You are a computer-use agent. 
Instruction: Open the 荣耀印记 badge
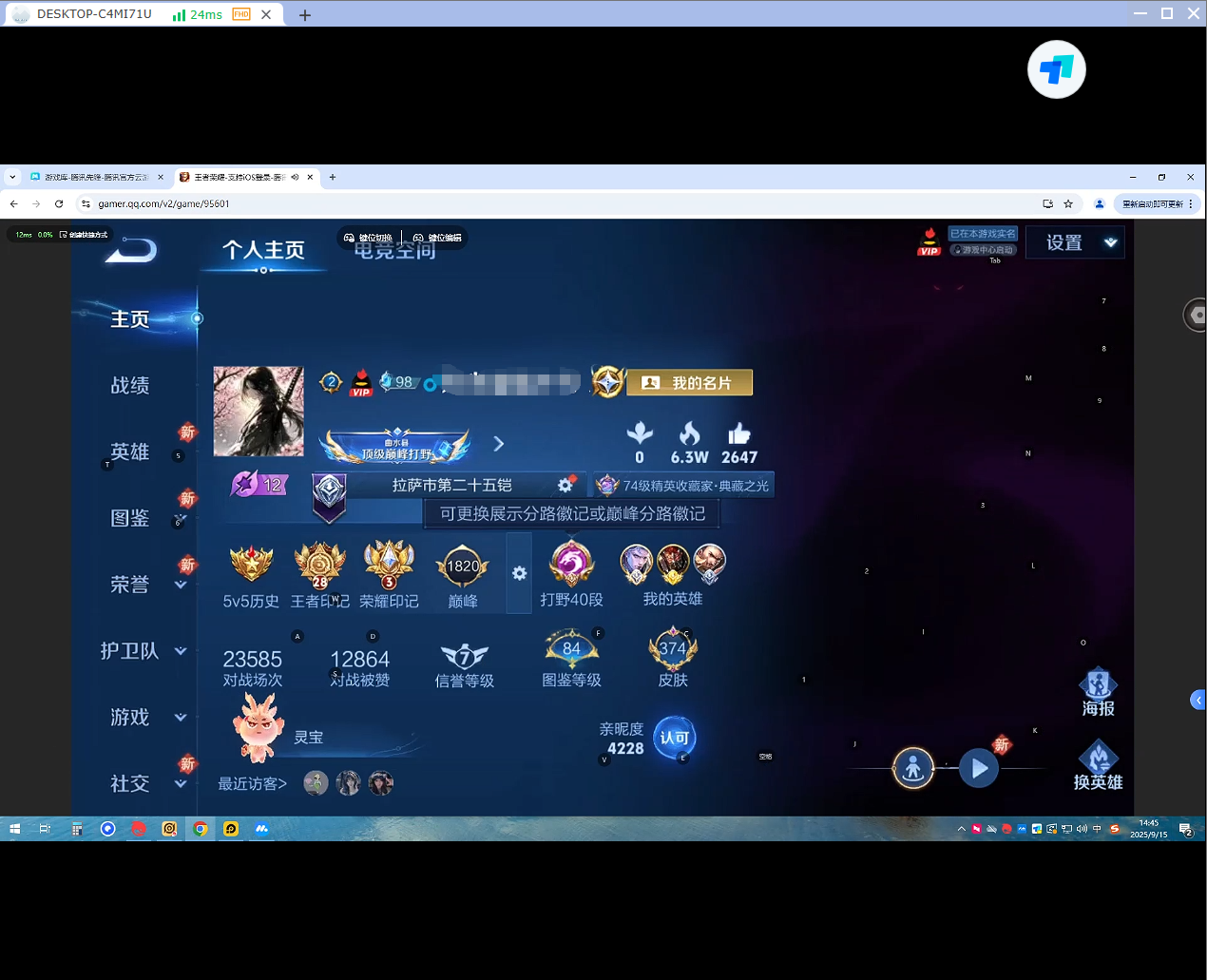coord(389,576)
